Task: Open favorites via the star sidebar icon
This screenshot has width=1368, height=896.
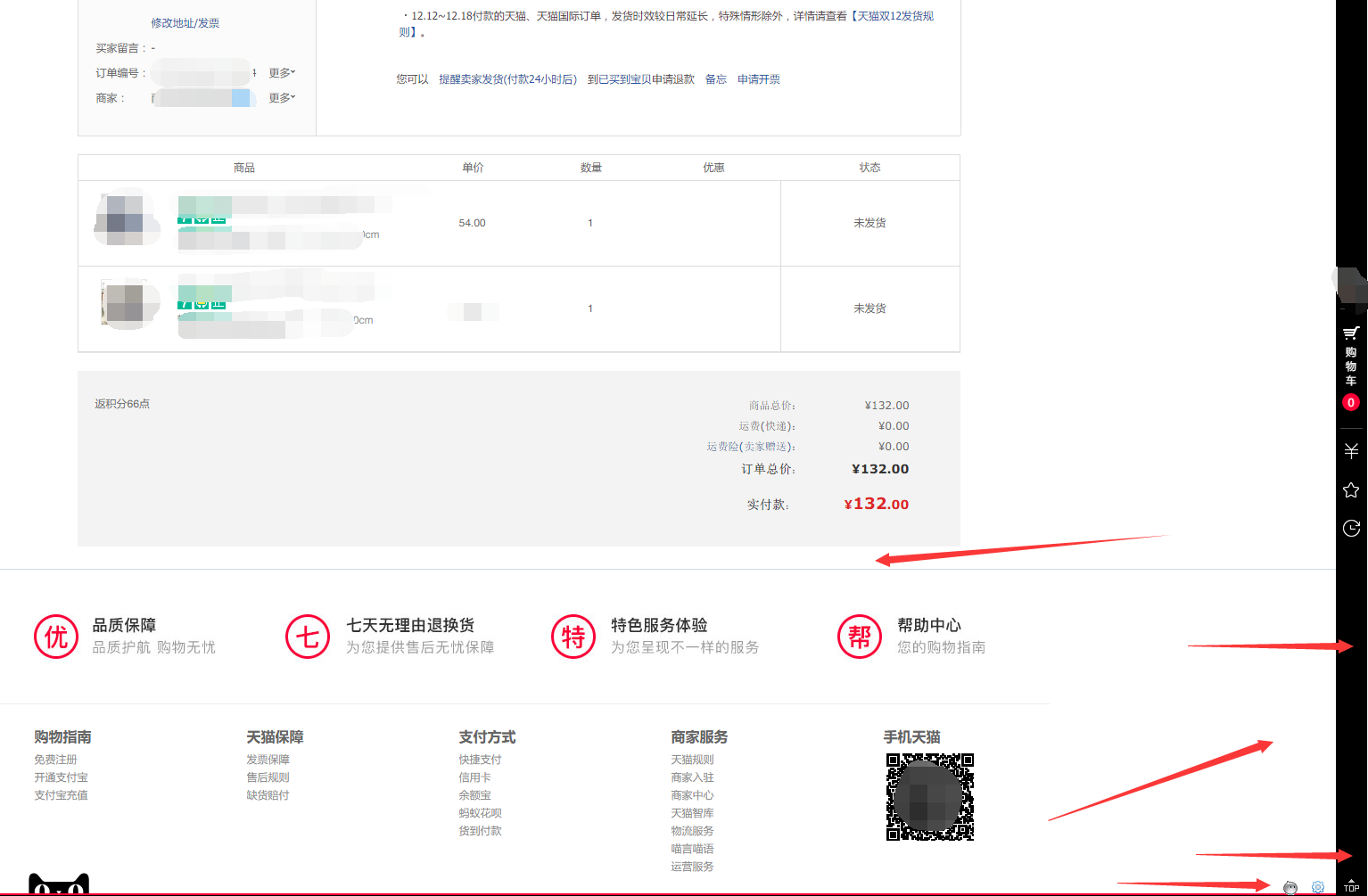Action: coord(1350,489)
